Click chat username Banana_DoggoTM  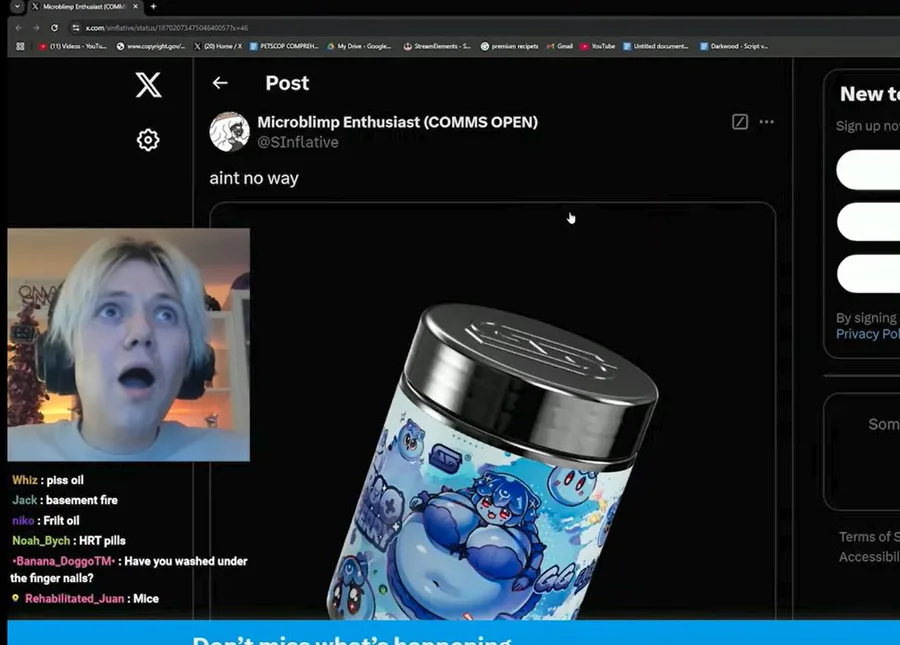63,561
